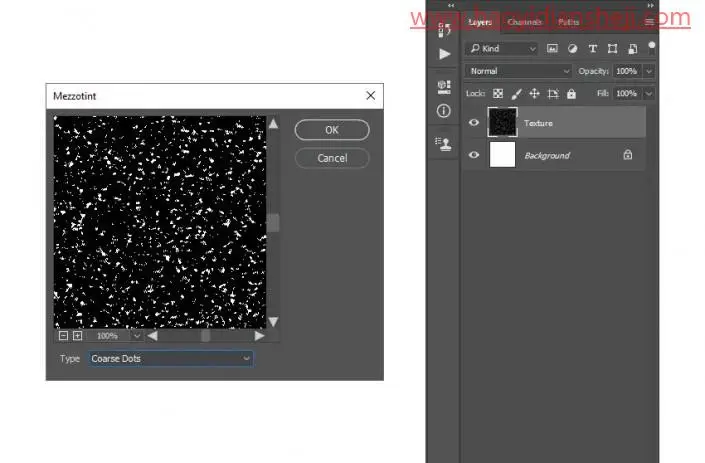Open the Opacity slider dropdown arrow
This screenshot has width=705, height=463.
point(649,71)
